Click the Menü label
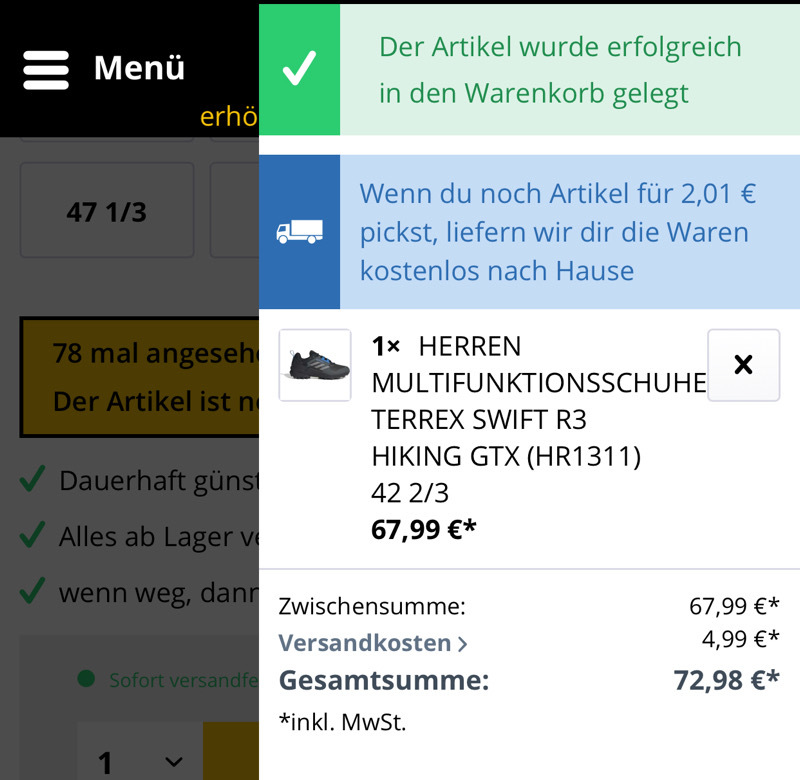 pyautogui.click(x=139, y=68)
